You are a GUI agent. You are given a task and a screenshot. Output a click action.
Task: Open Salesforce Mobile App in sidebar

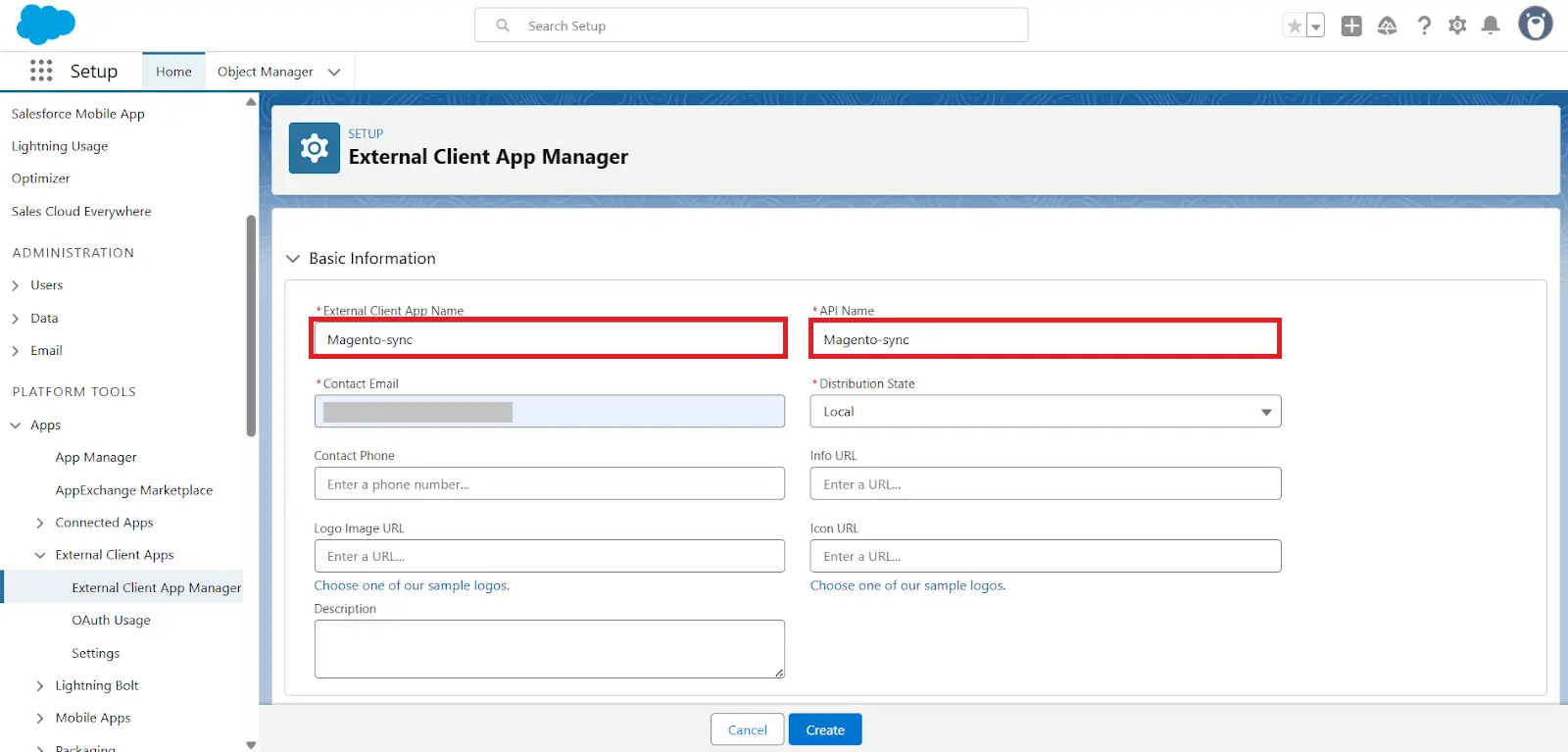click(x=78, y=114)
